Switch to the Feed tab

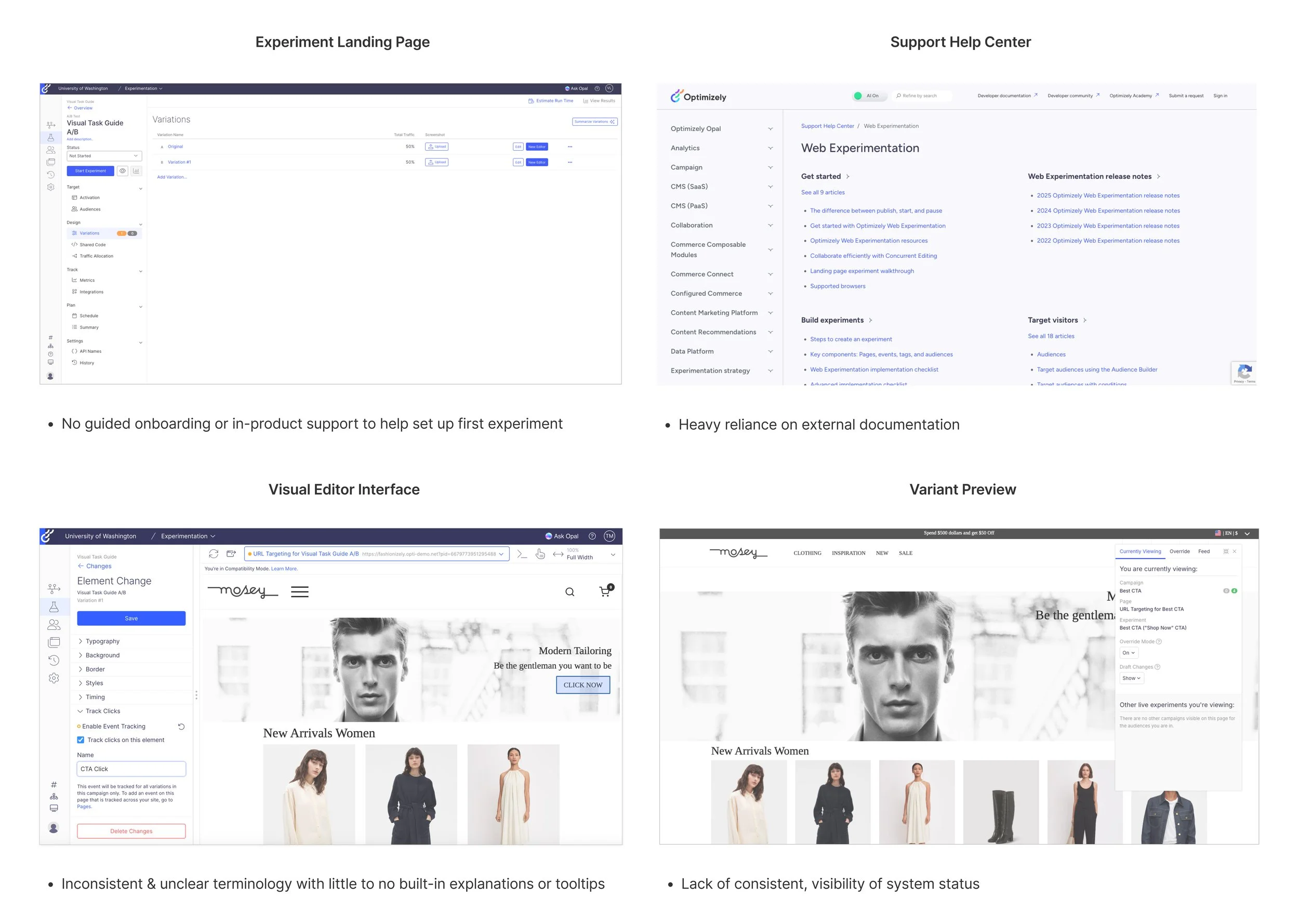(1203, 551)
